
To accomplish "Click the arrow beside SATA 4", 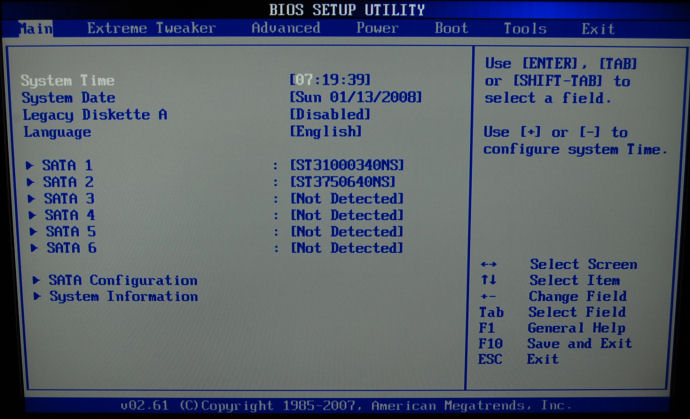I will [x=32, y=215].
